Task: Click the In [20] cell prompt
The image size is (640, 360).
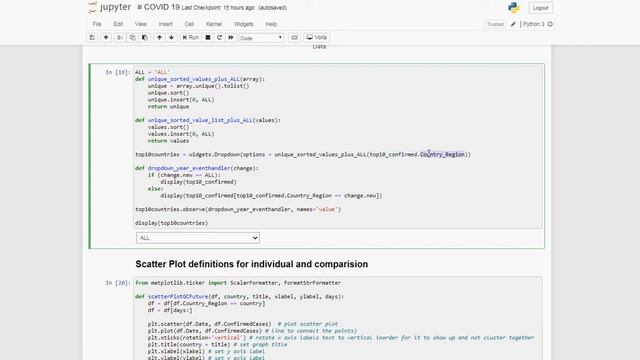Action: [x=118, y=282]
